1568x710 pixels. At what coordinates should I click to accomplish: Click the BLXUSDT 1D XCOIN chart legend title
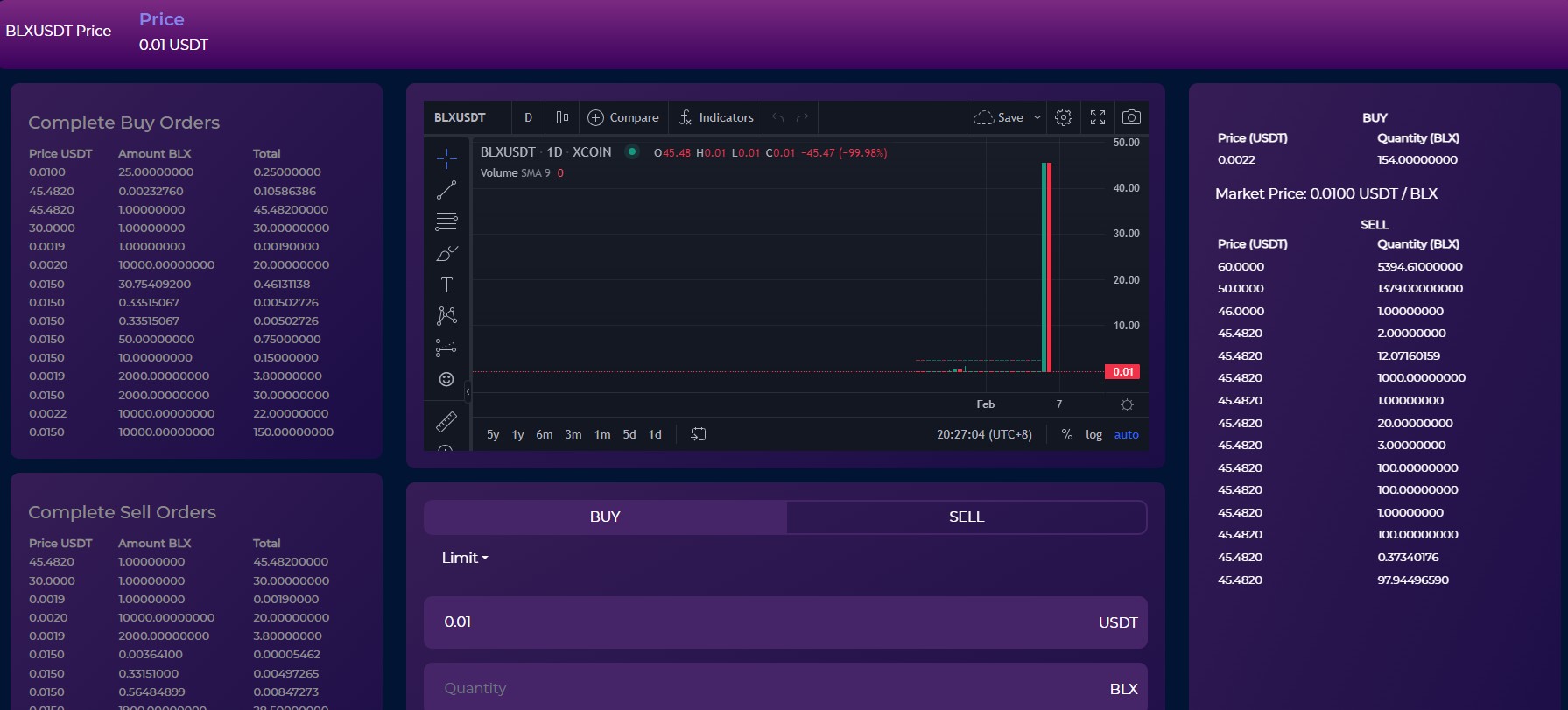coord(545,152)
